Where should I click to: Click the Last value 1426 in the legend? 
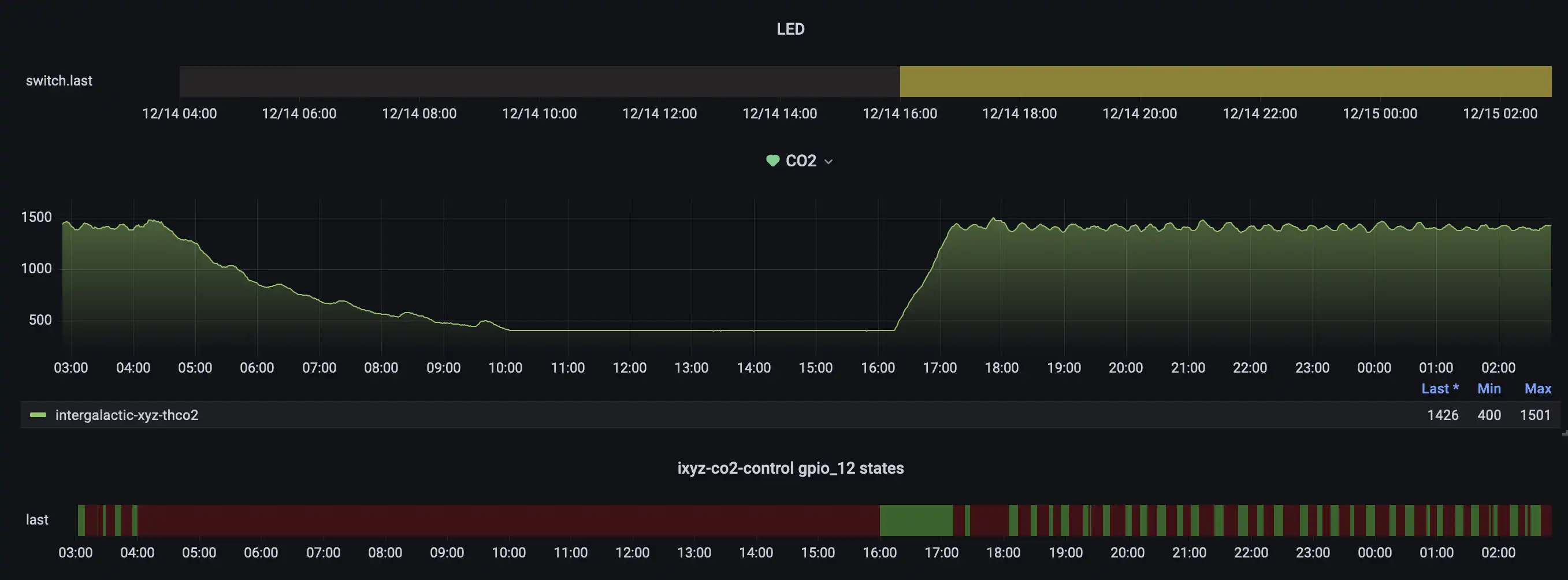tap(1443, 415)
